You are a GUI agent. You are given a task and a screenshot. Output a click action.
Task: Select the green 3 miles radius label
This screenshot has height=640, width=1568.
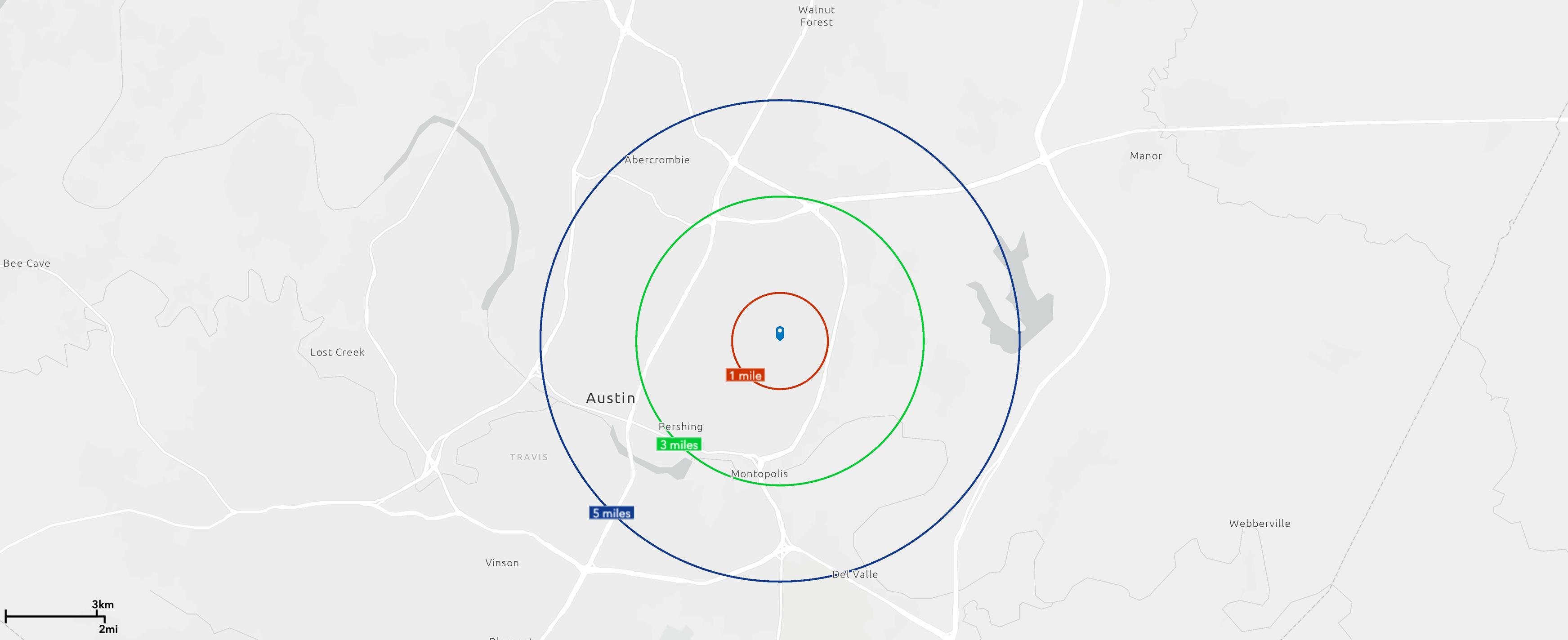(679, 444)
